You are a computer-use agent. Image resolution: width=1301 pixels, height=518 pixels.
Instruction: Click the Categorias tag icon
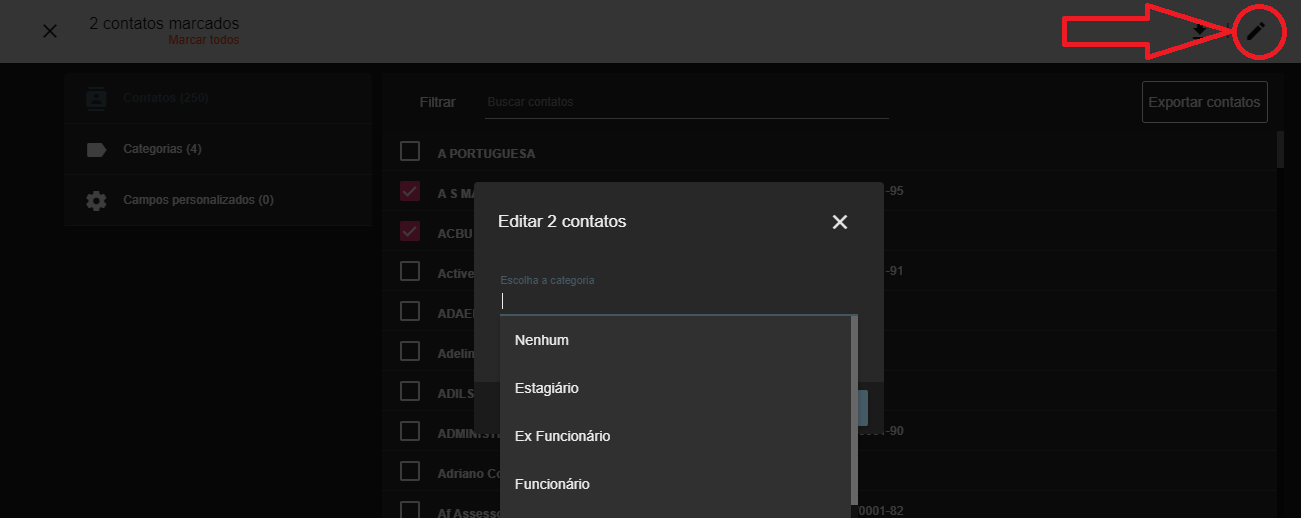96,149
